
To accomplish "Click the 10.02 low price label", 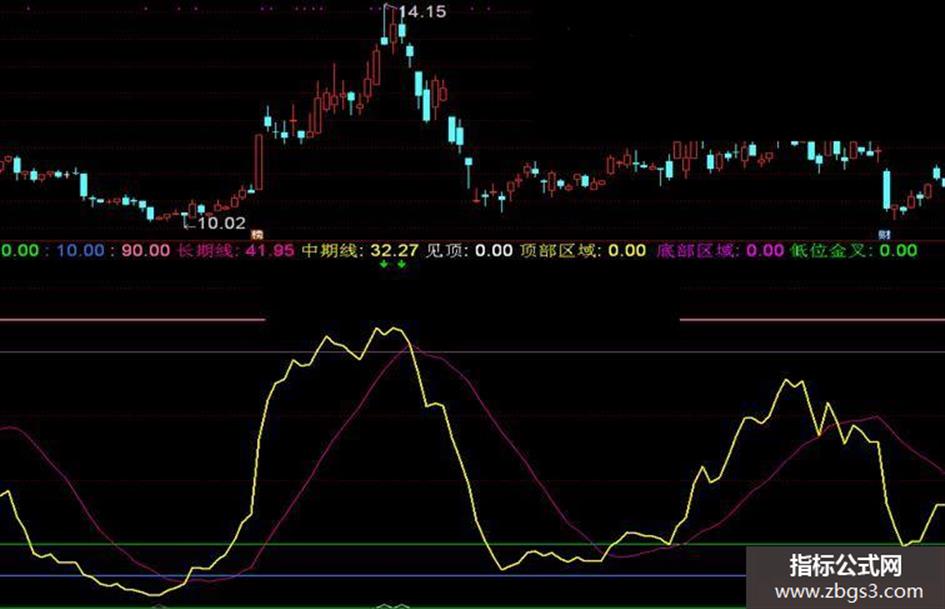I will pyautogui.click(x=221, y=224).
